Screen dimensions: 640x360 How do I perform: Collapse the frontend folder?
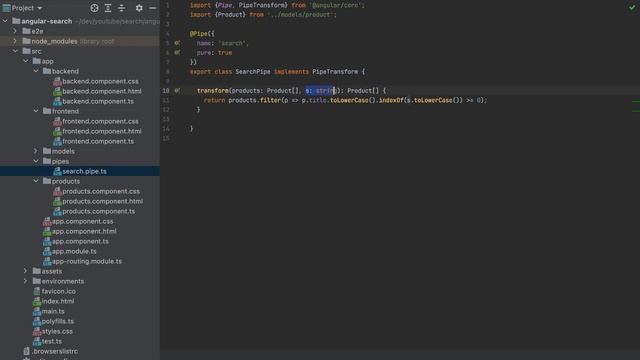click(x=36, y=111)
